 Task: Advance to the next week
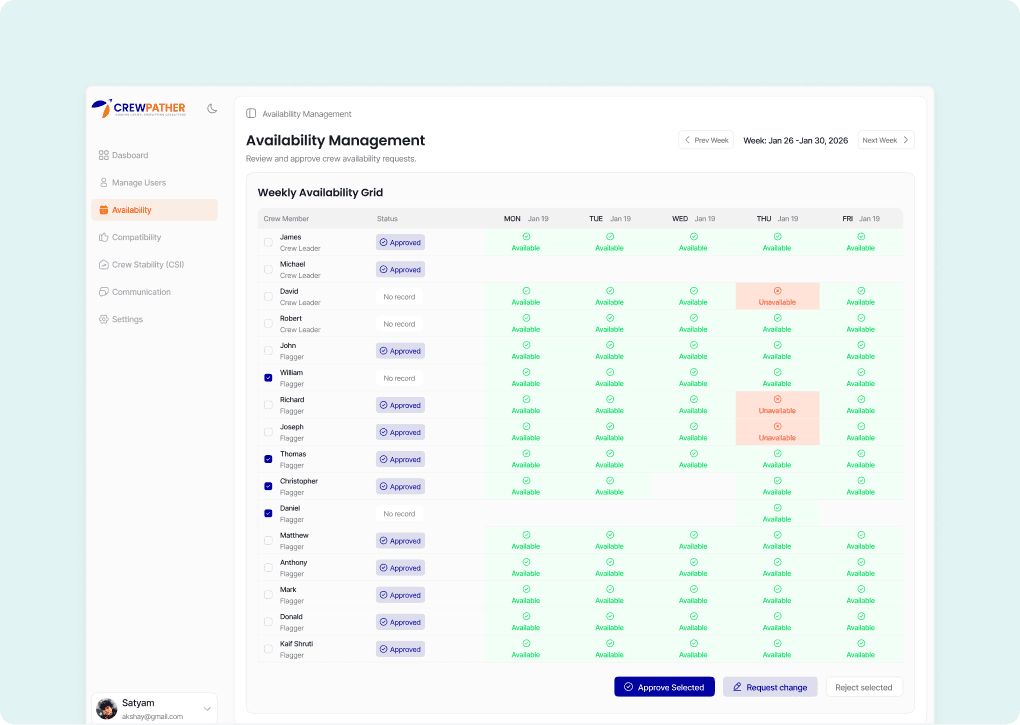(886, 140)
